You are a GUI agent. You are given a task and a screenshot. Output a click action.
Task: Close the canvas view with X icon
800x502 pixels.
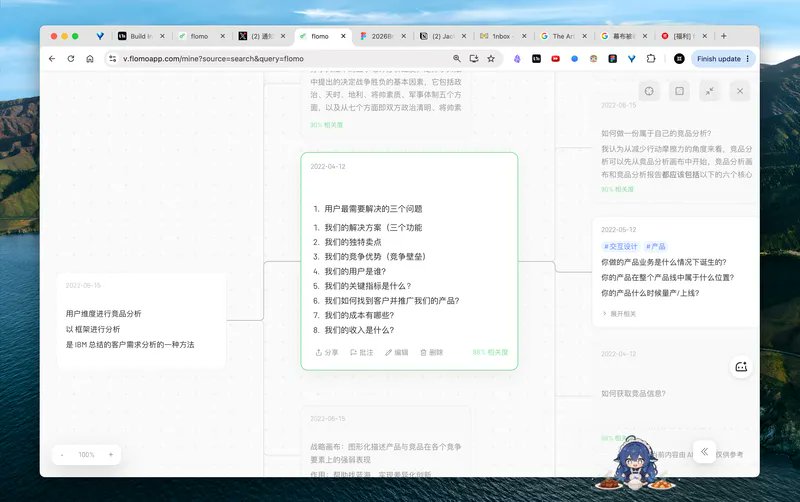point(740,91)
